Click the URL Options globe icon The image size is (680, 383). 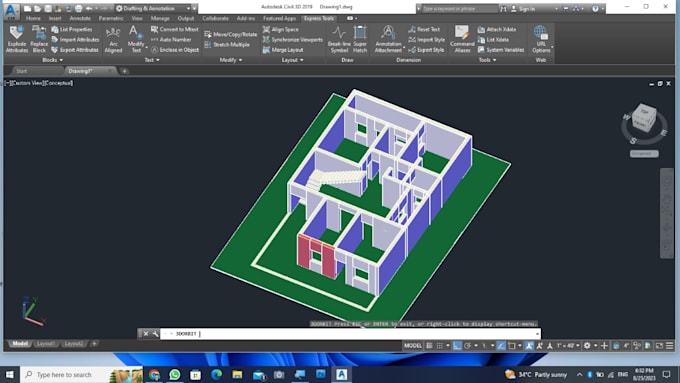pyautogui.click(x=540, y=33)
